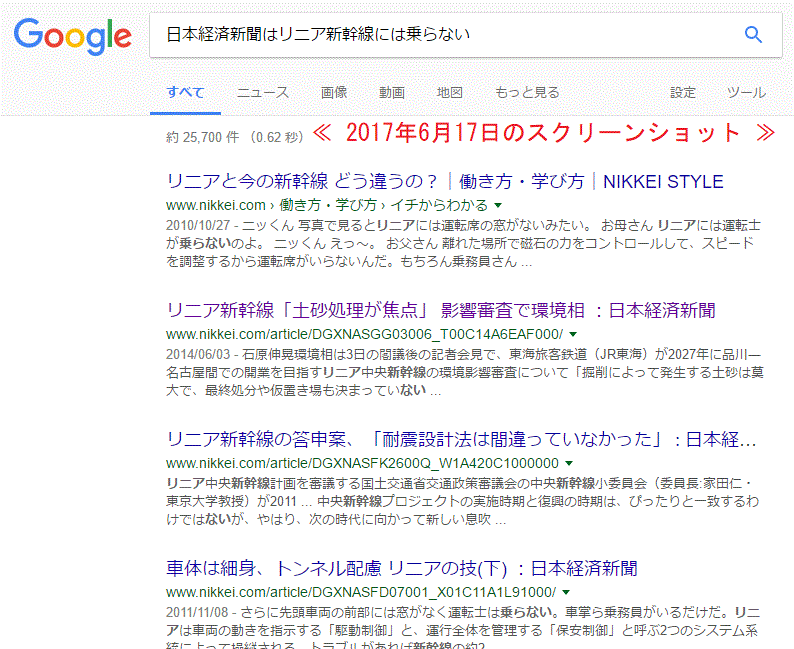Click the snippet dated 2014/06/03
Image resolution: width=794 pixels, height=649 pixels.
[465, 373]
